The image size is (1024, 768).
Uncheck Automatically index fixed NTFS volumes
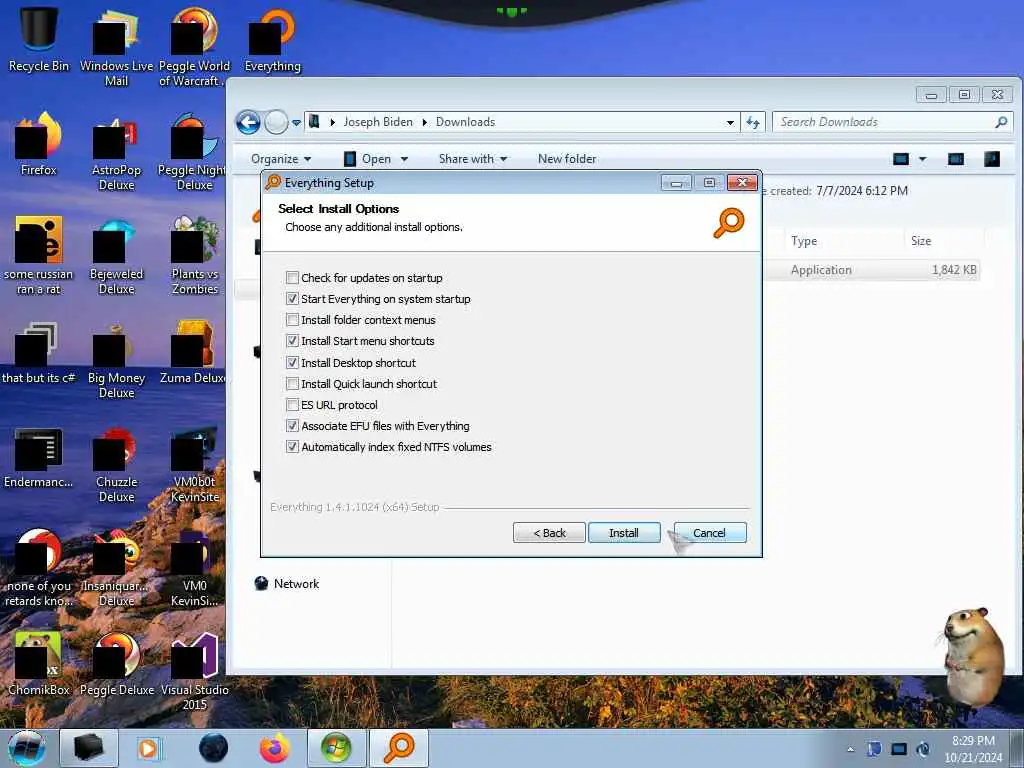(293, 447)
